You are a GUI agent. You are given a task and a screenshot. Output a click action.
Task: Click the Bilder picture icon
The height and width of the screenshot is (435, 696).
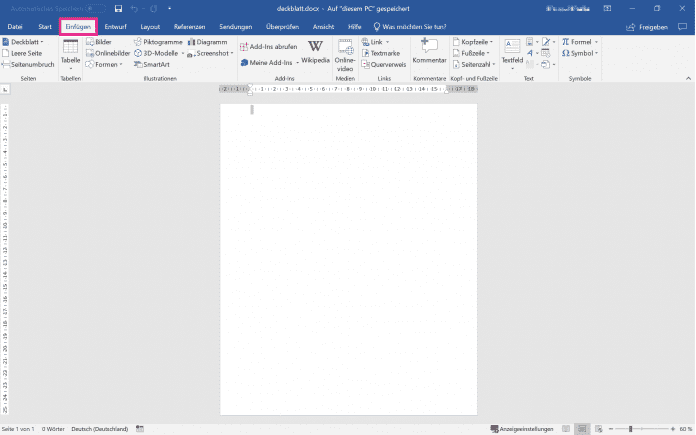[98, 43]
